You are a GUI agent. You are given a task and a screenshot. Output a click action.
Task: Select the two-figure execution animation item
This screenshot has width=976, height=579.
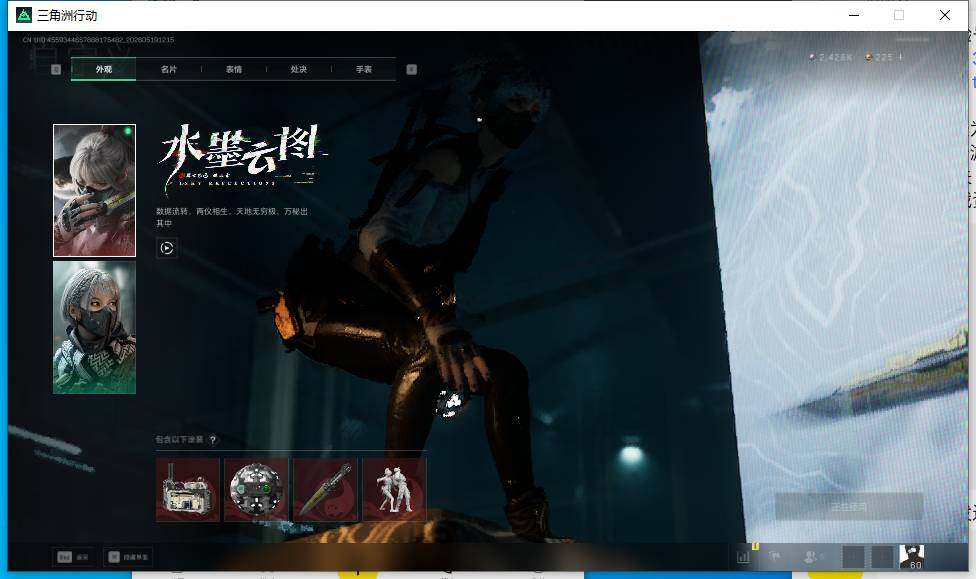pyautogui.click(x=394, y=490)
